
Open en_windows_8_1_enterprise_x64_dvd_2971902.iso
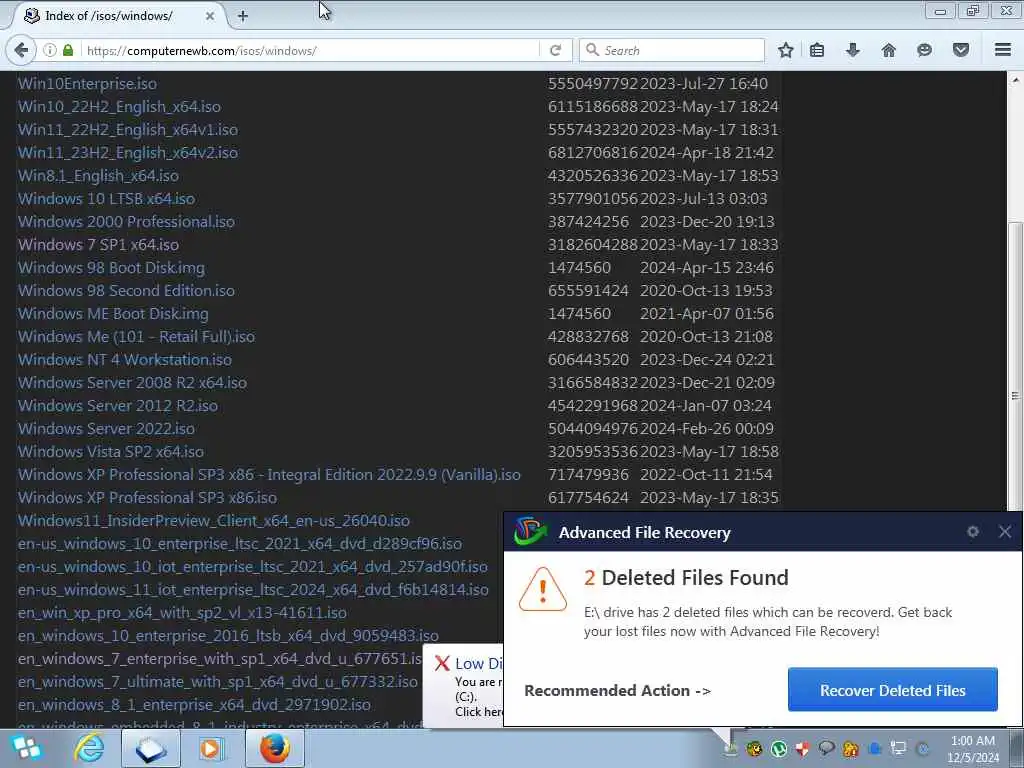click(x=194, y=705)
